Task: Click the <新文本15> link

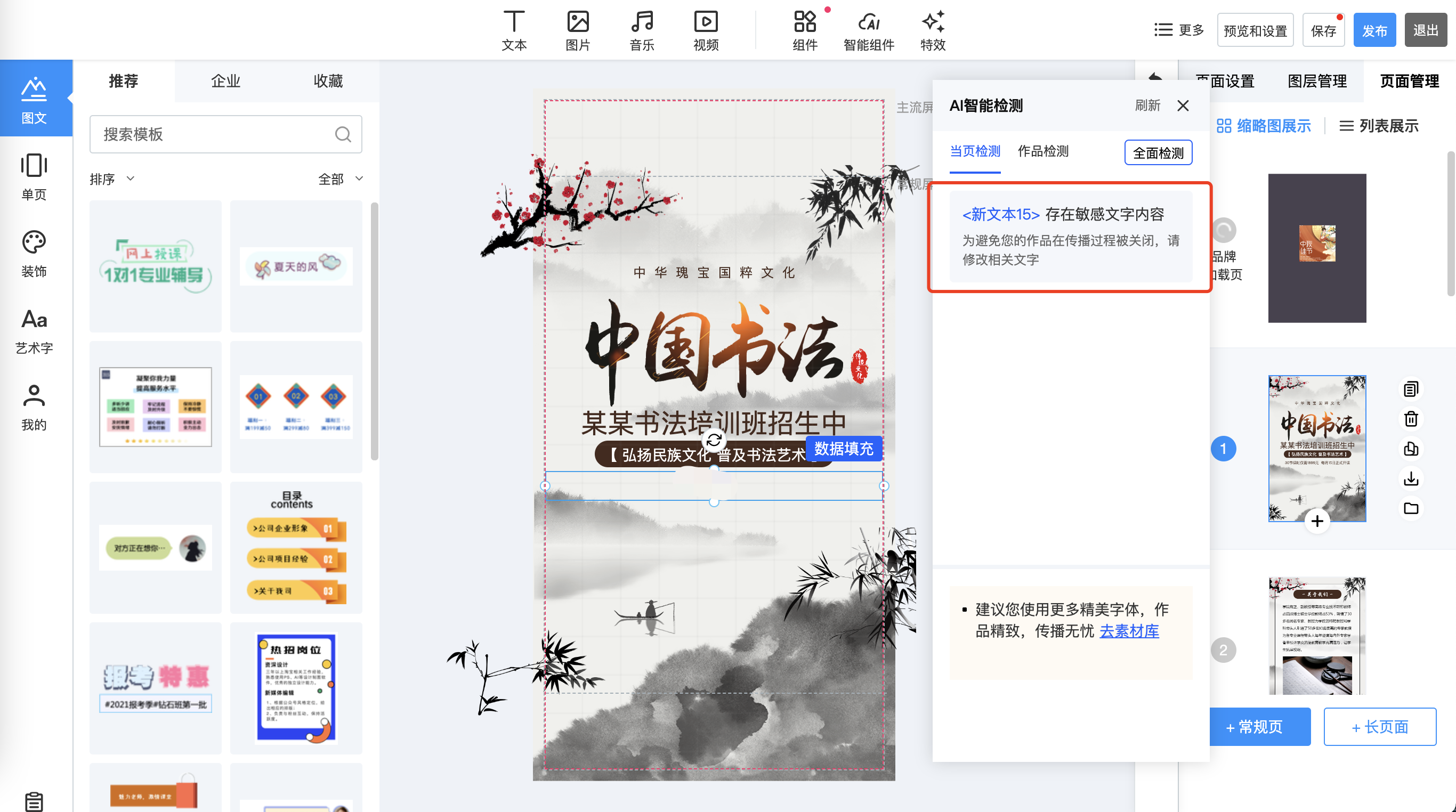Action: pyautogui.click(x=1001, y=214)
